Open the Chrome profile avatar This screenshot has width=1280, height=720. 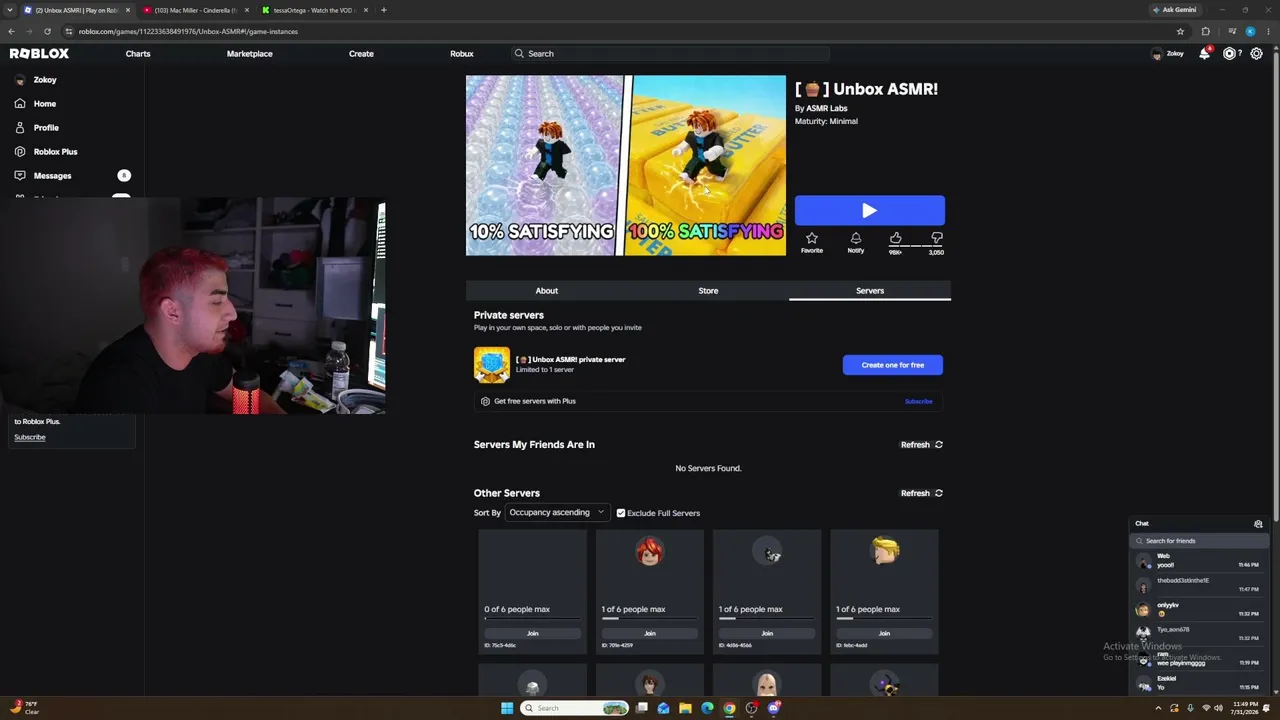pyautogui.click(x=1250, y=31)
